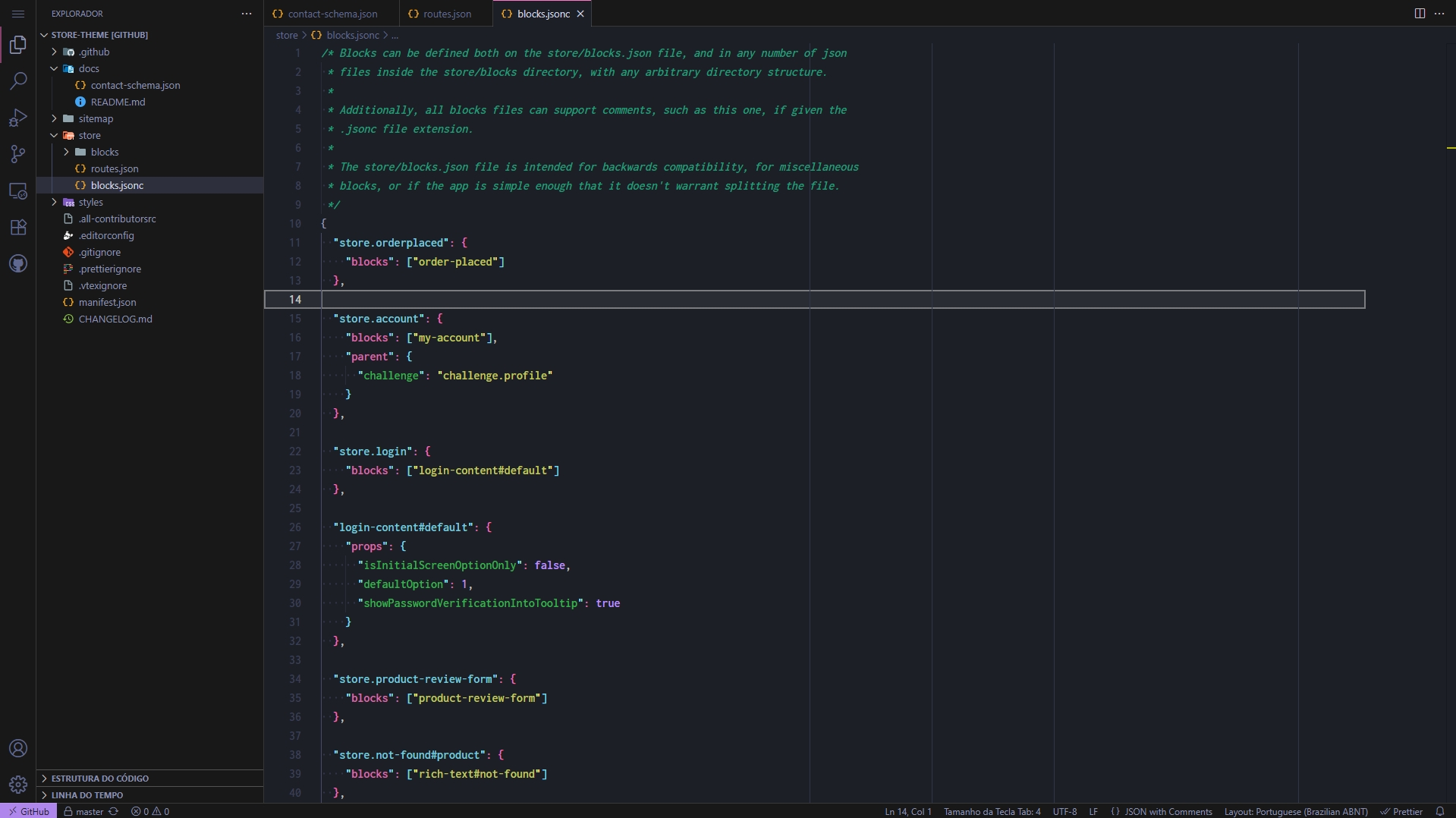
Task: Click Ln 14, Col 1 status item
Action: tap(907, 811)
